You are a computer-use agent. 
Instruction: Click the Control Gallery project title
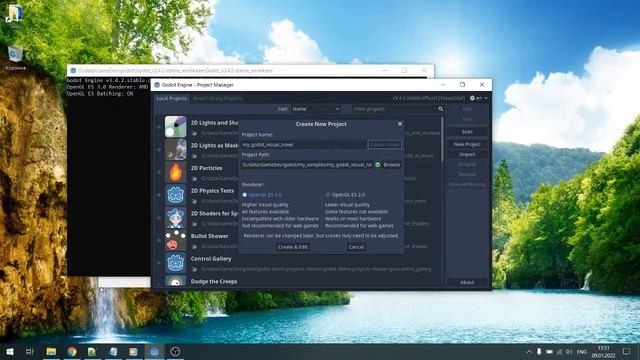(211, 259)
